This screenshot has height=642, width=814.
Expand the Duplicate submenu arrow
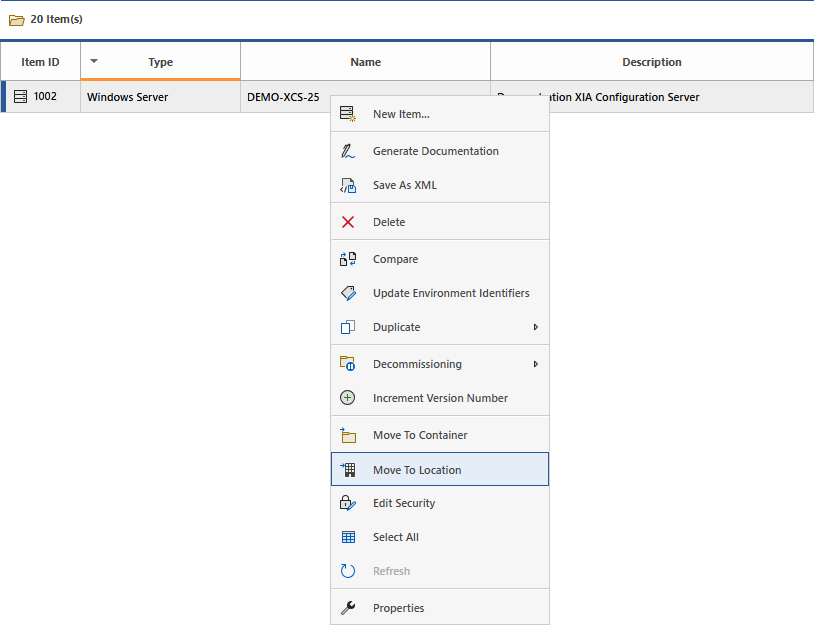[535, 327]
